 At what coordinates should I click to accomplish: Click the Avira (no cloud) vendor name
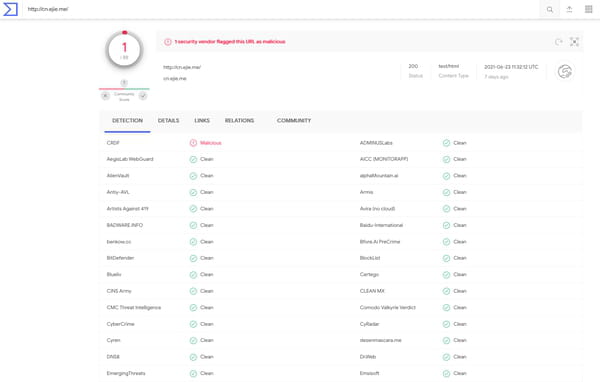point(377,209)
